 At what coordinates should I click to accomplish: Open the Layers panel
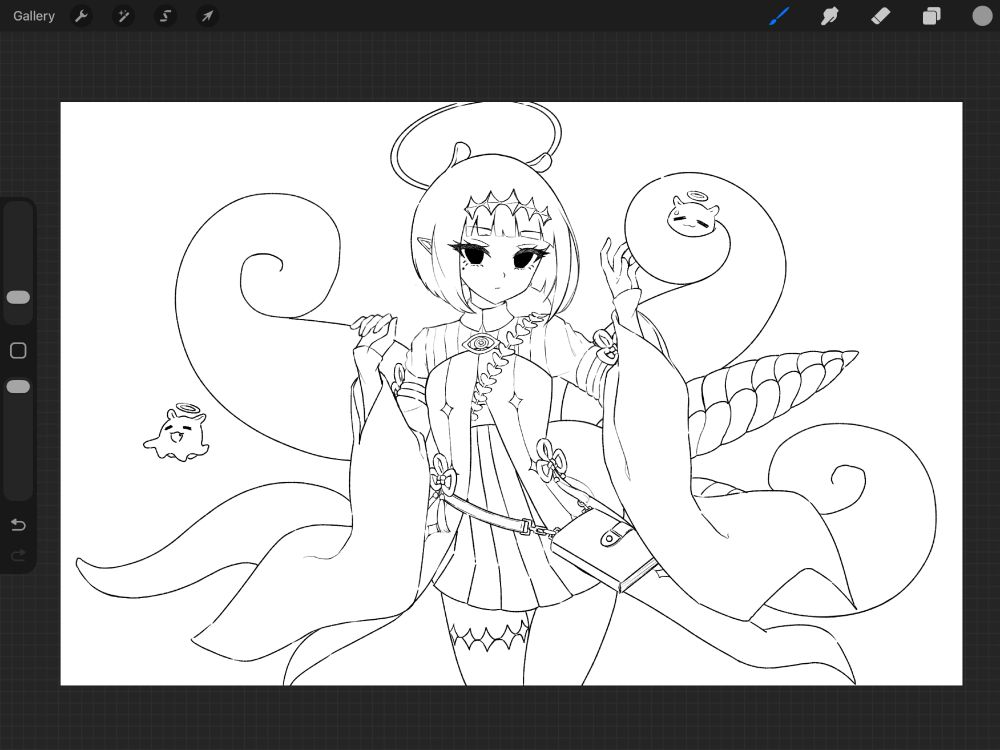[931, 16]
